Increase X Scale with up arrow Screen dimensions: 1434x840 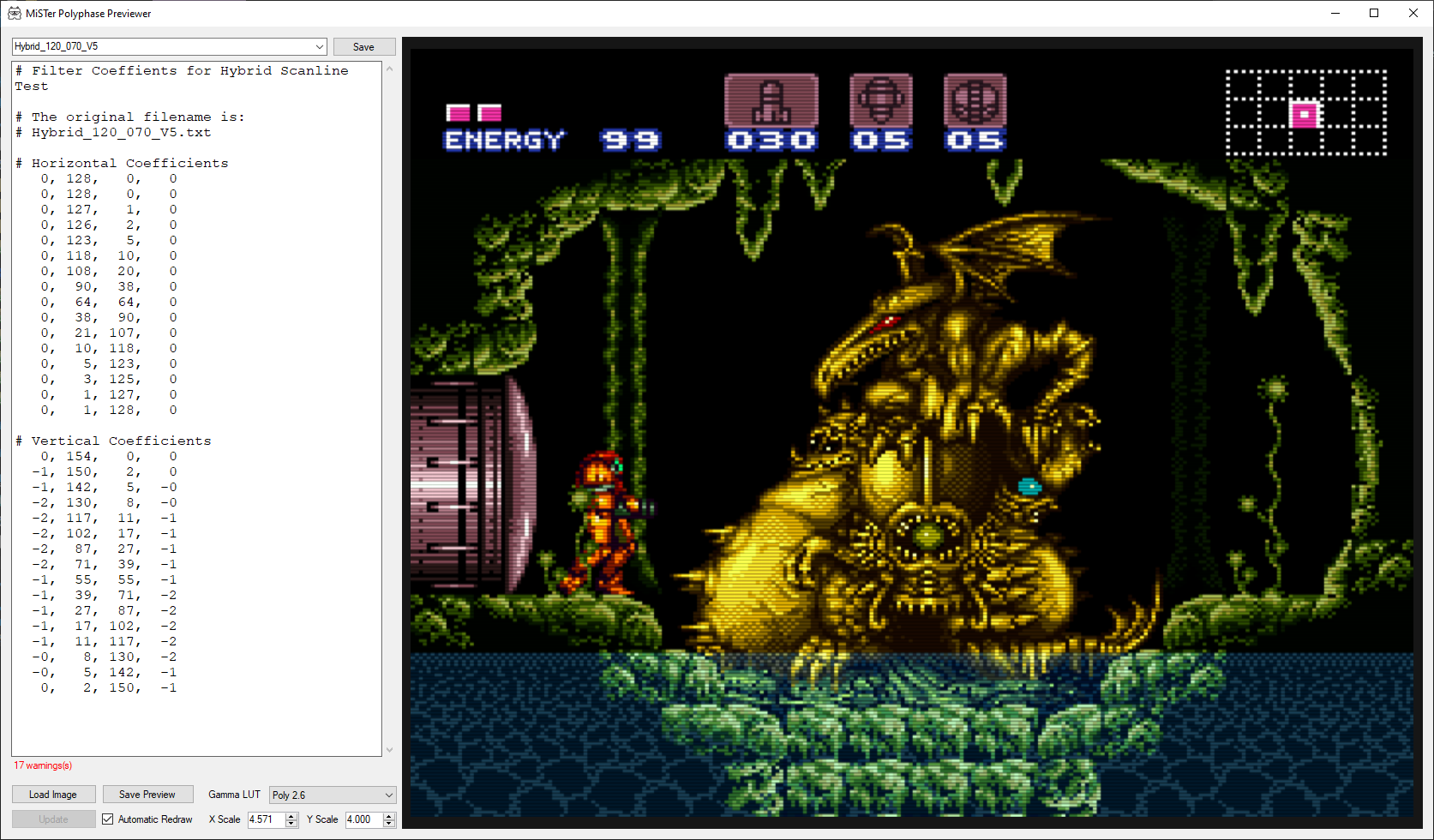(291, 815)
